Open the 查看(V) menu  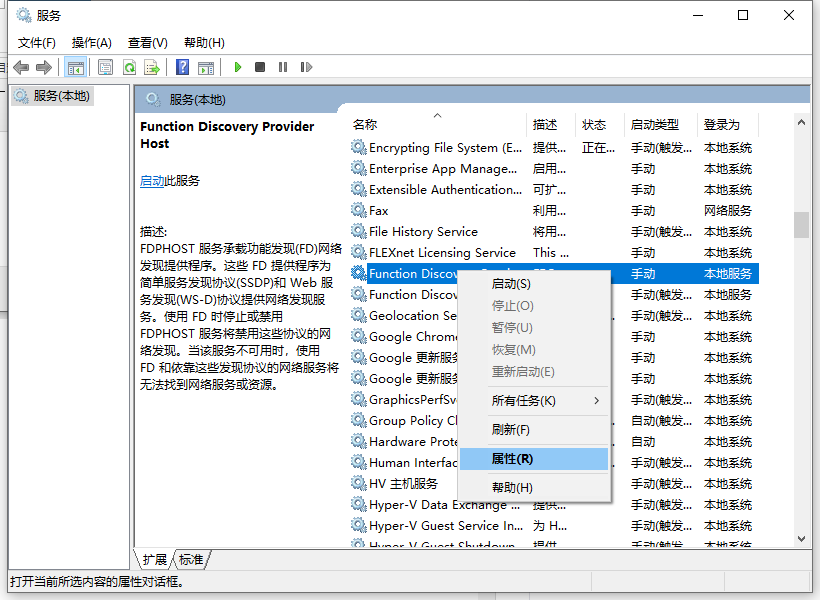point(147,42)
